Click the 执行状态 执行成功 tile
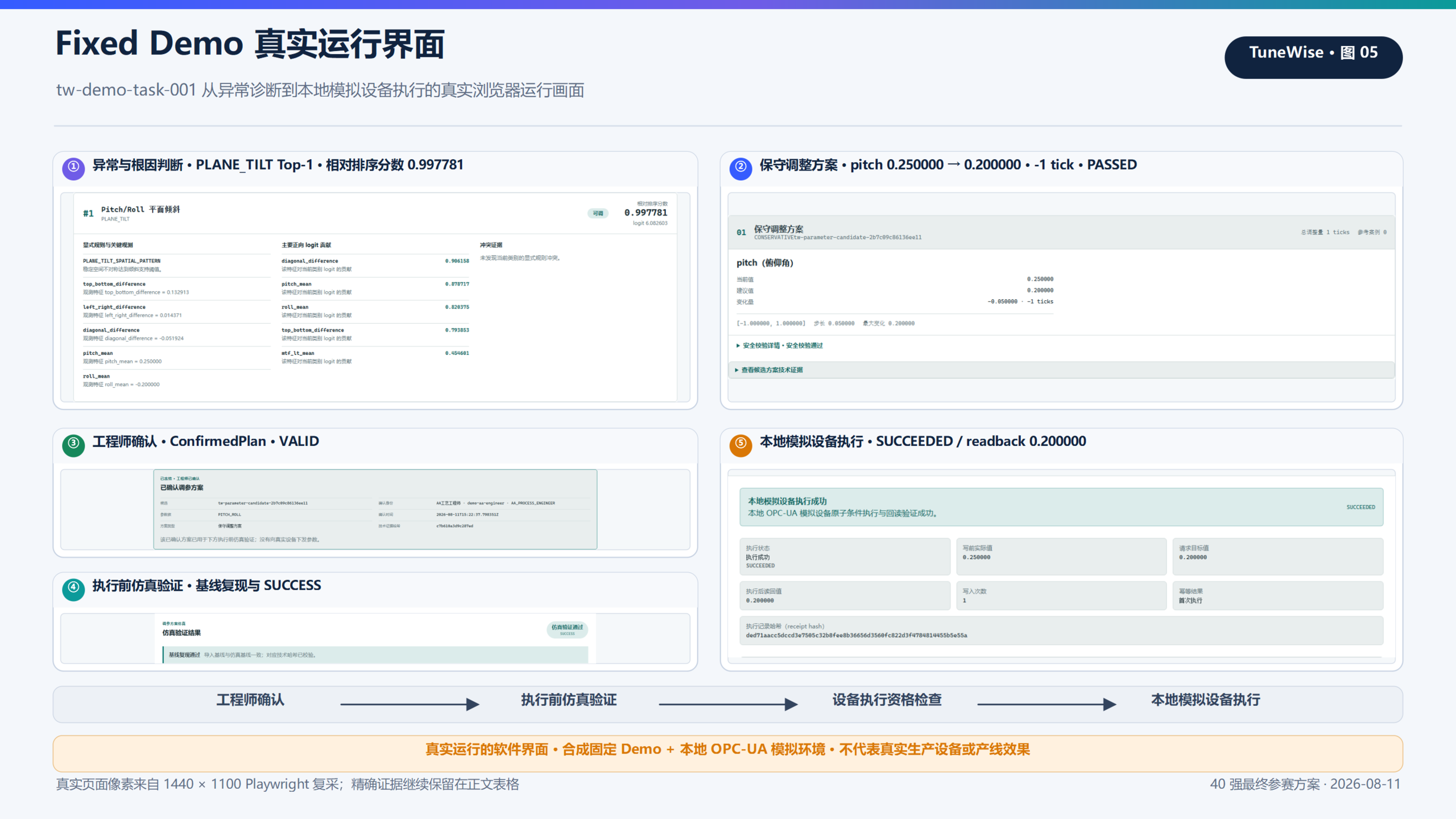This screenshot has width=1456, height=819. 845,557
